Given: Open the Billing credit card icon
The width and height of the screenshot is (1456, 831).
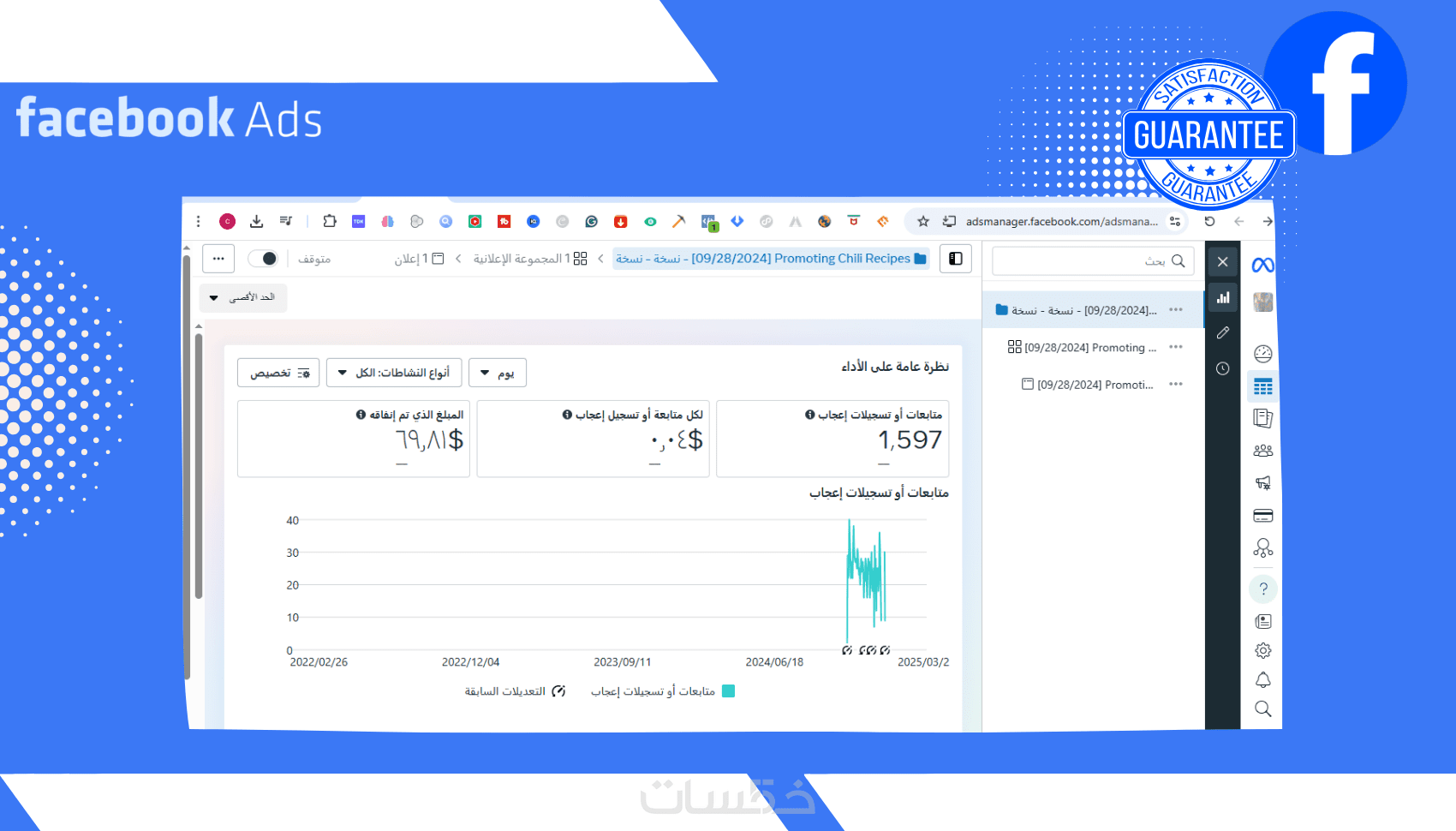Looking at the screenshot, I should 1262,516.
